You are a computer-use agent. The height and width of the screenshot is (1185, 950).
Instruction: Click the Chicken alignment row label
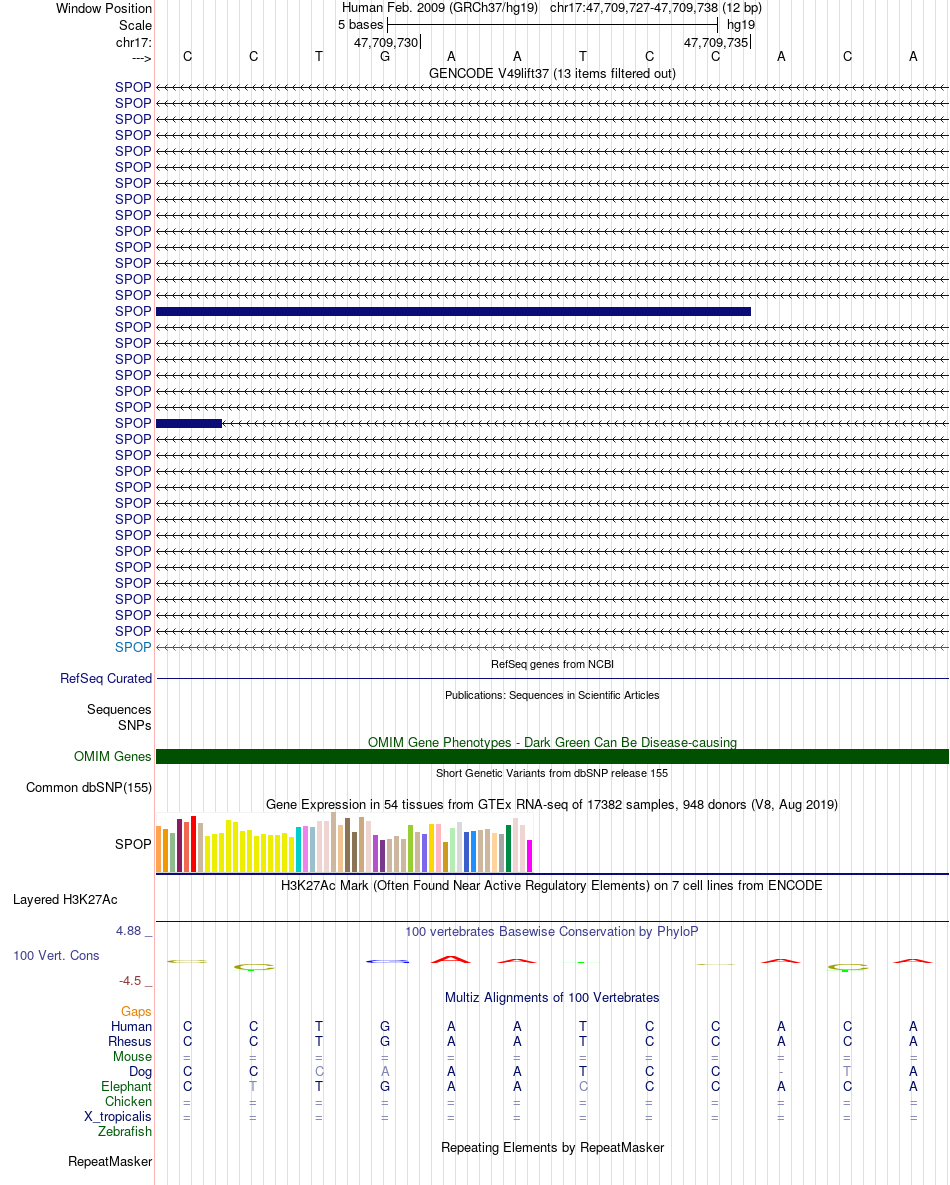pos(128,1102)
